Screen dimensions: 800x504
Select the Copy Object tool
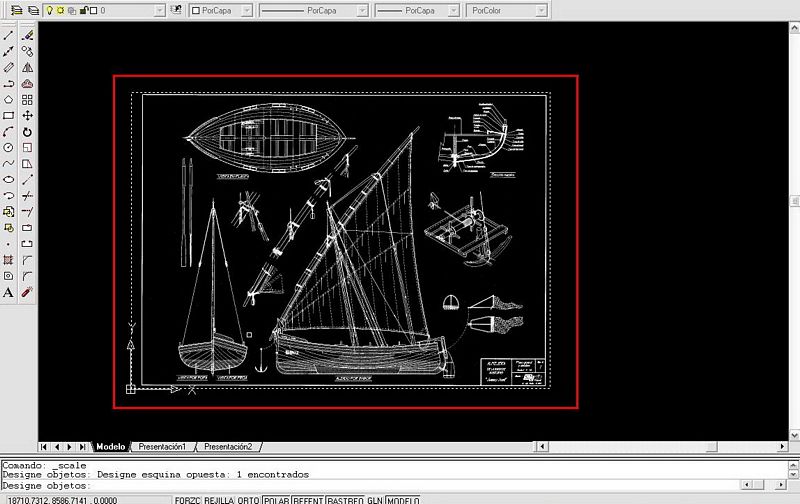(27, 52)
